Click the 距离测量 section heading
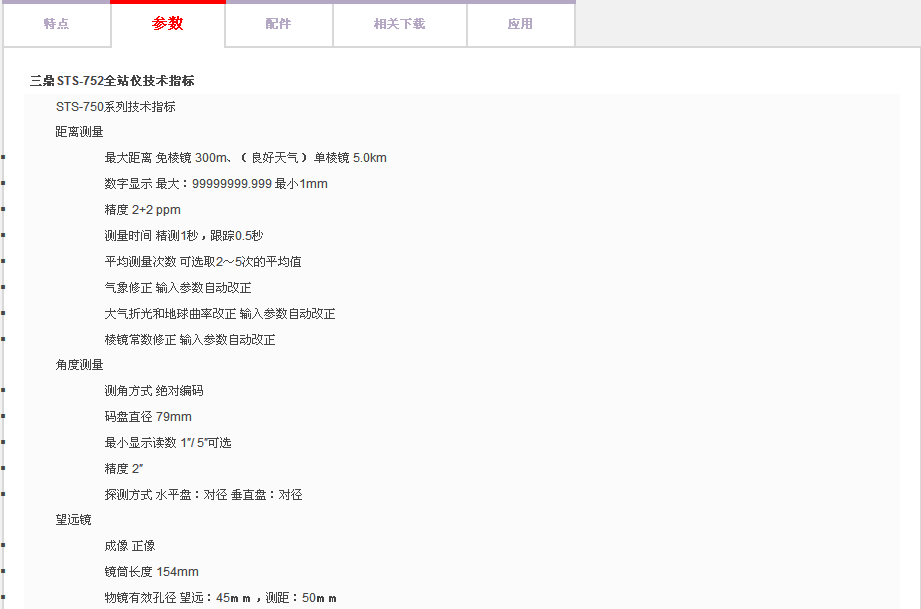921x609 pixels. [79, 132]
